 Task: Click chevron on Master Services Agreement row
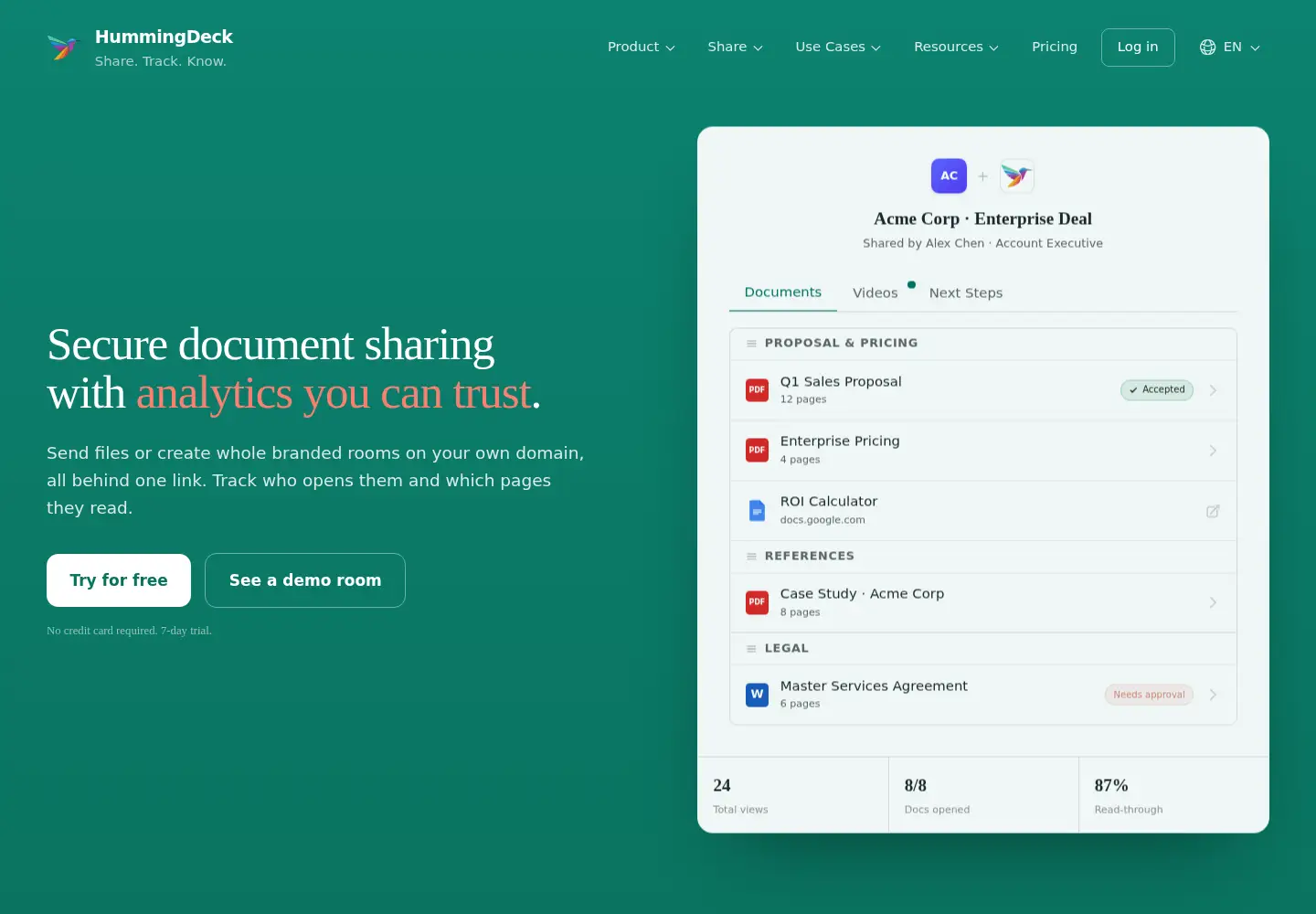(1213, 695)
